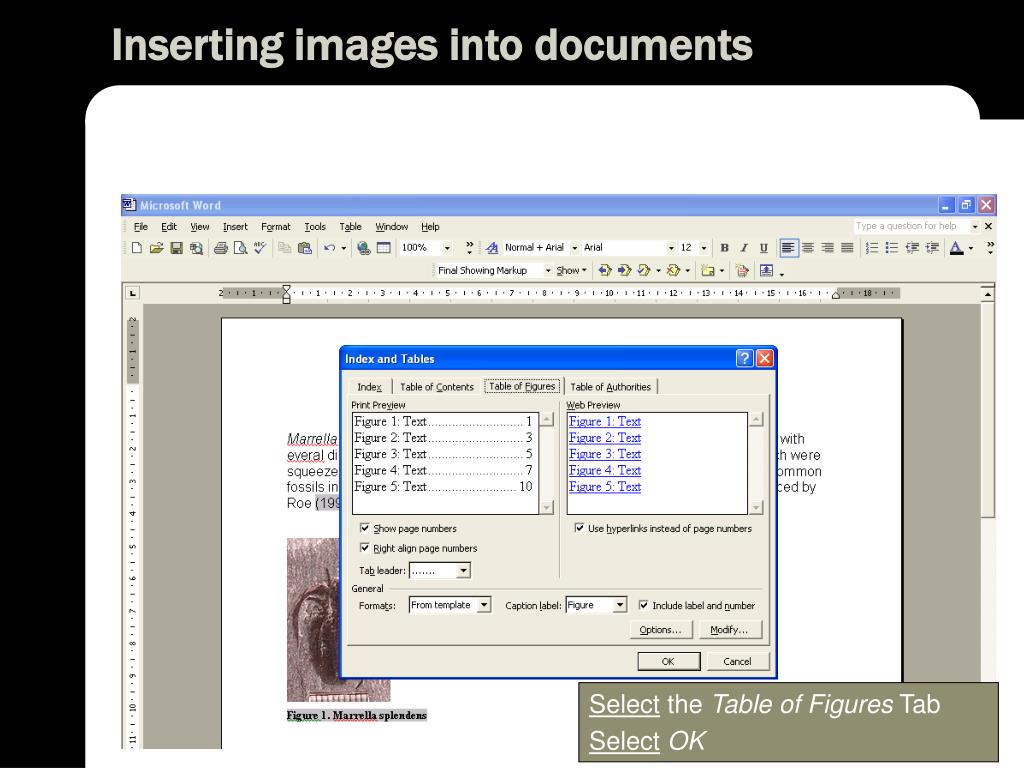Screen dimensions: 1024x768
Task: Open the Table menu
Action: click(x=350, y=227)
